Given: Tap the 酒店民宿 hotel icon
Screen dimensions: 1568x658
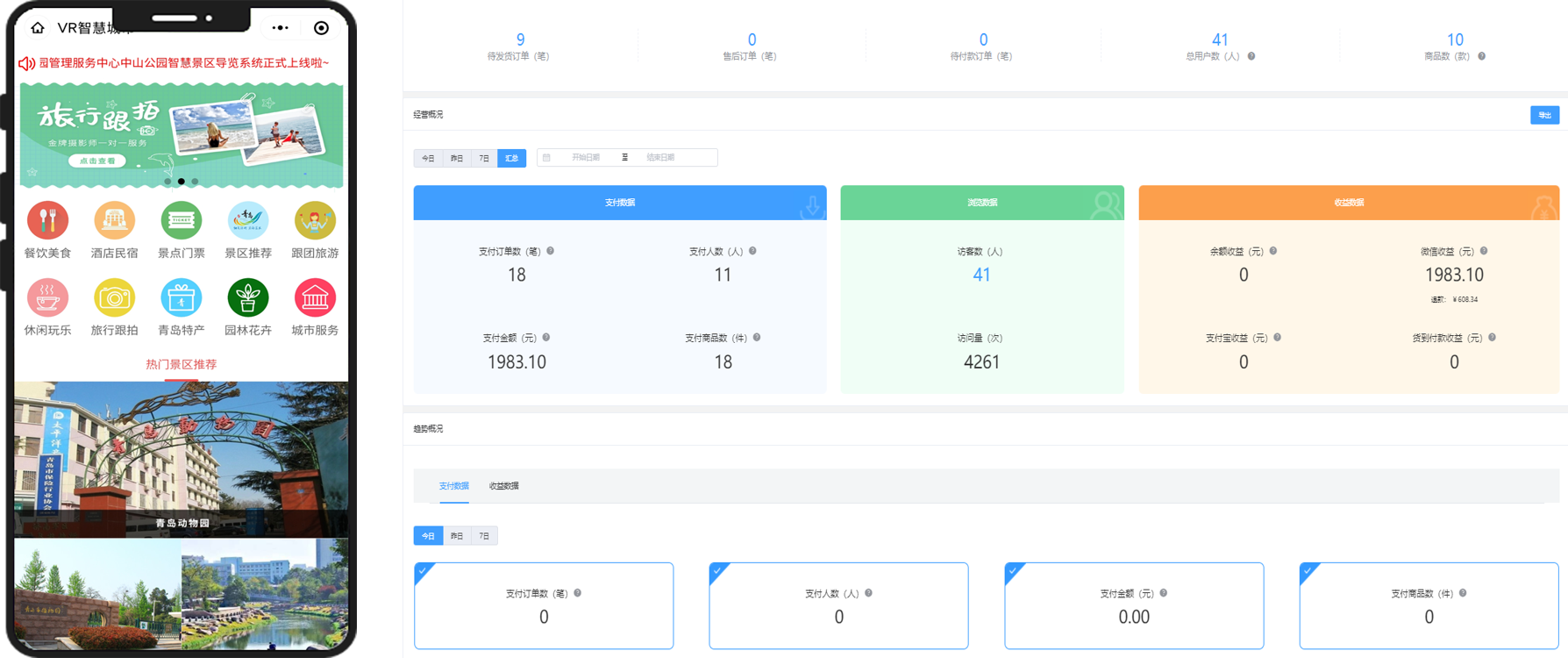Looking at the screenshot, I should (114, 221).
